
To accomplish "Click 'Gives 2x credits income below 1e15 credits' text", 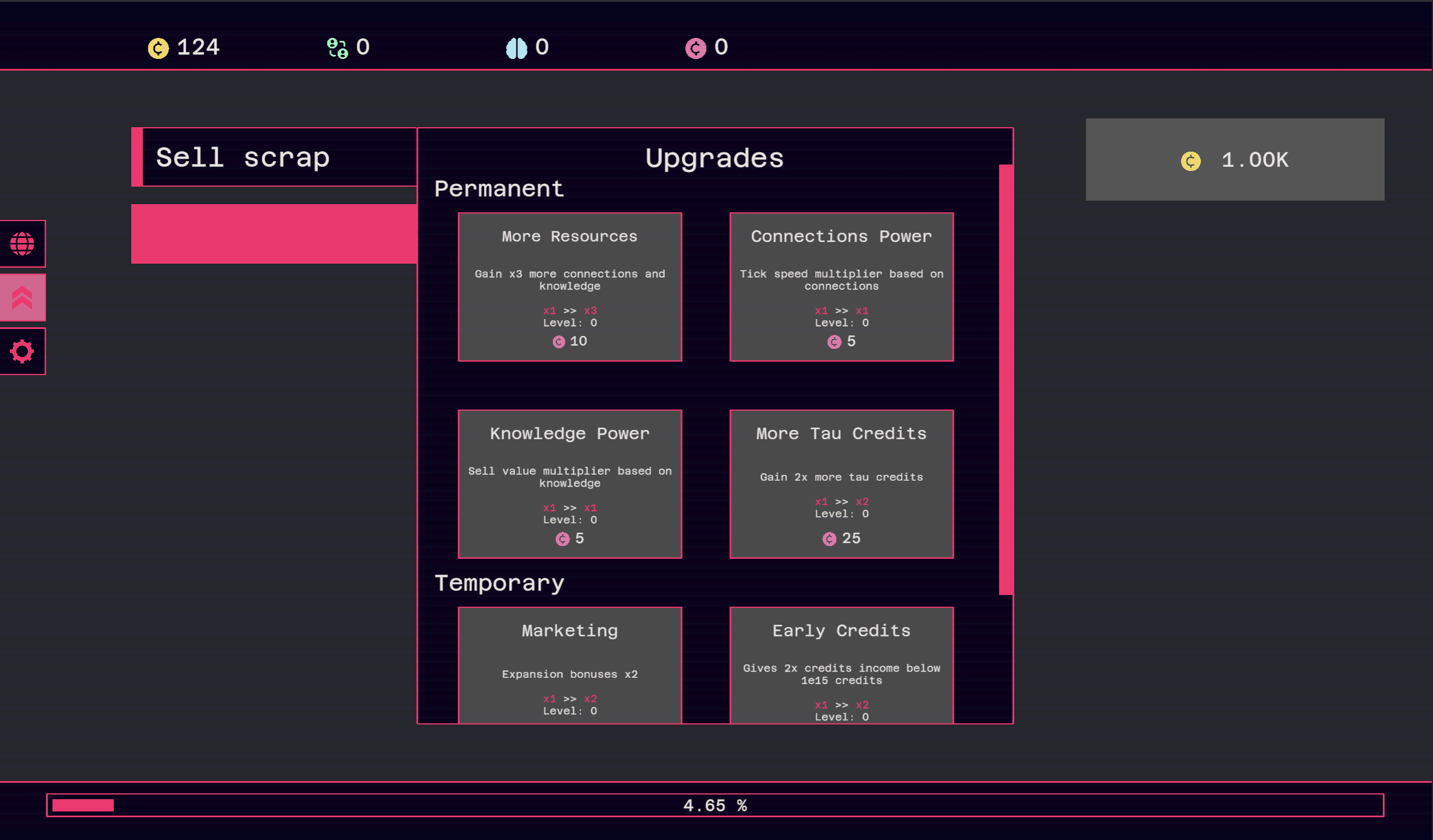I will [x=842, y=674].
